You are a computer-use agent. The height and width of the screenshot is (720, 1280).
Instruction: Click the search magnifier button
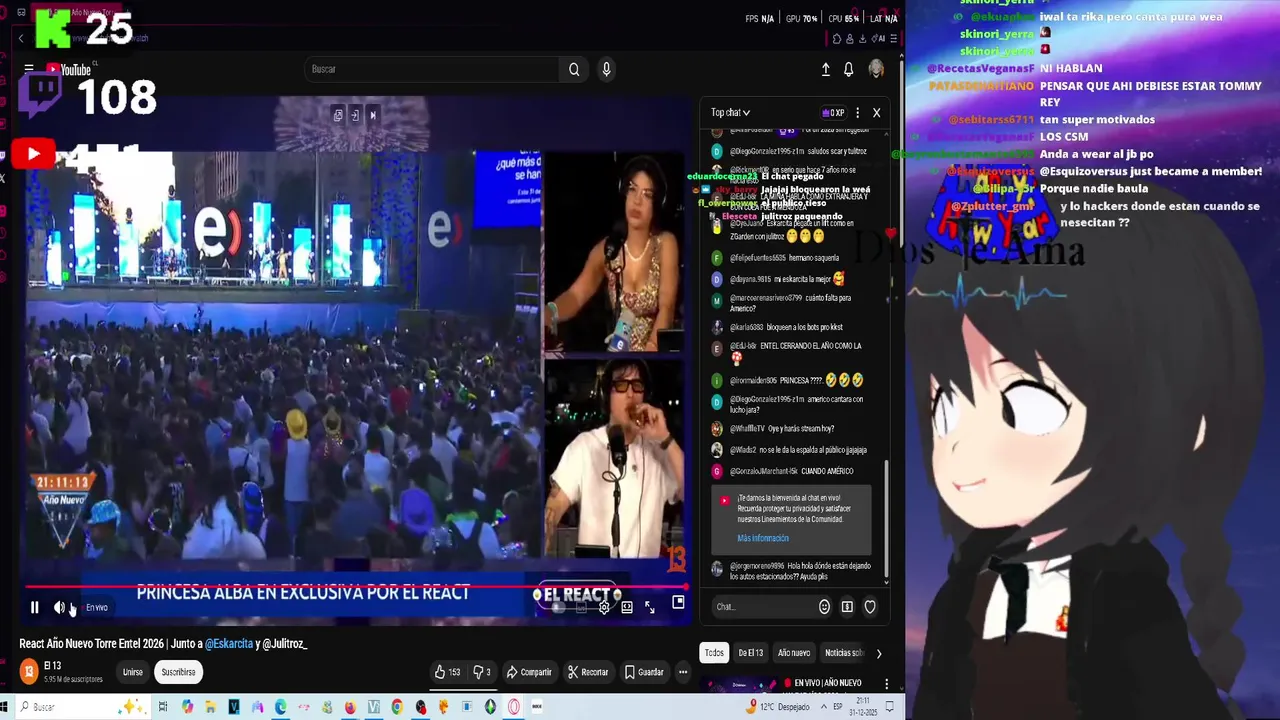pyautogui.click(x=574, y=69)
